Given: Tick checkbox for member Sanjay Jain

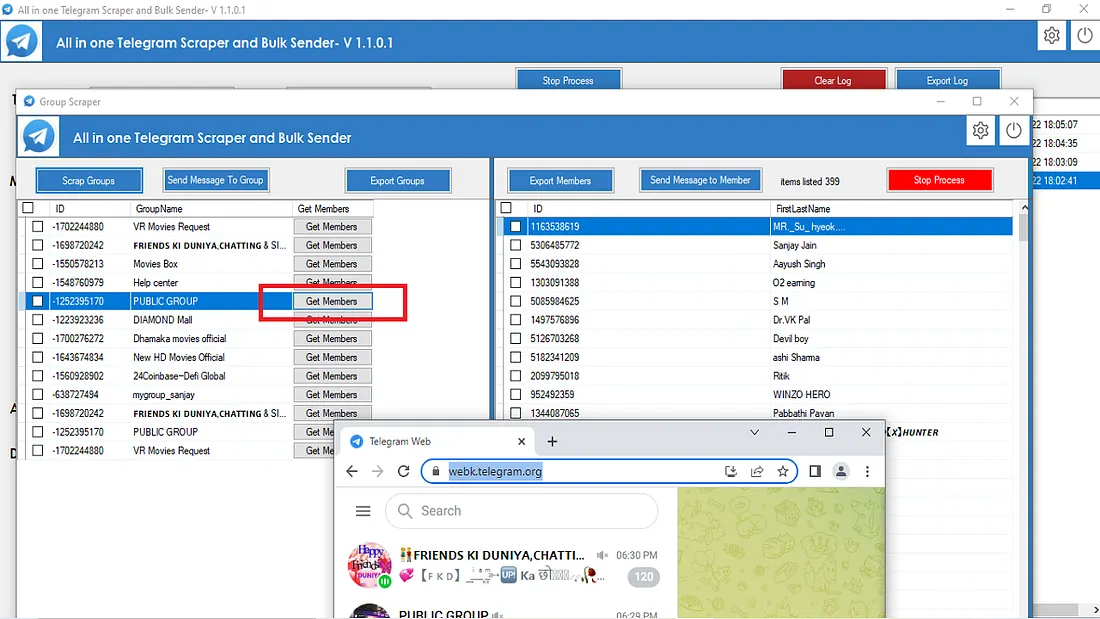Looking at the screenshot, I should pyautogui.click(x=516, y=245).
